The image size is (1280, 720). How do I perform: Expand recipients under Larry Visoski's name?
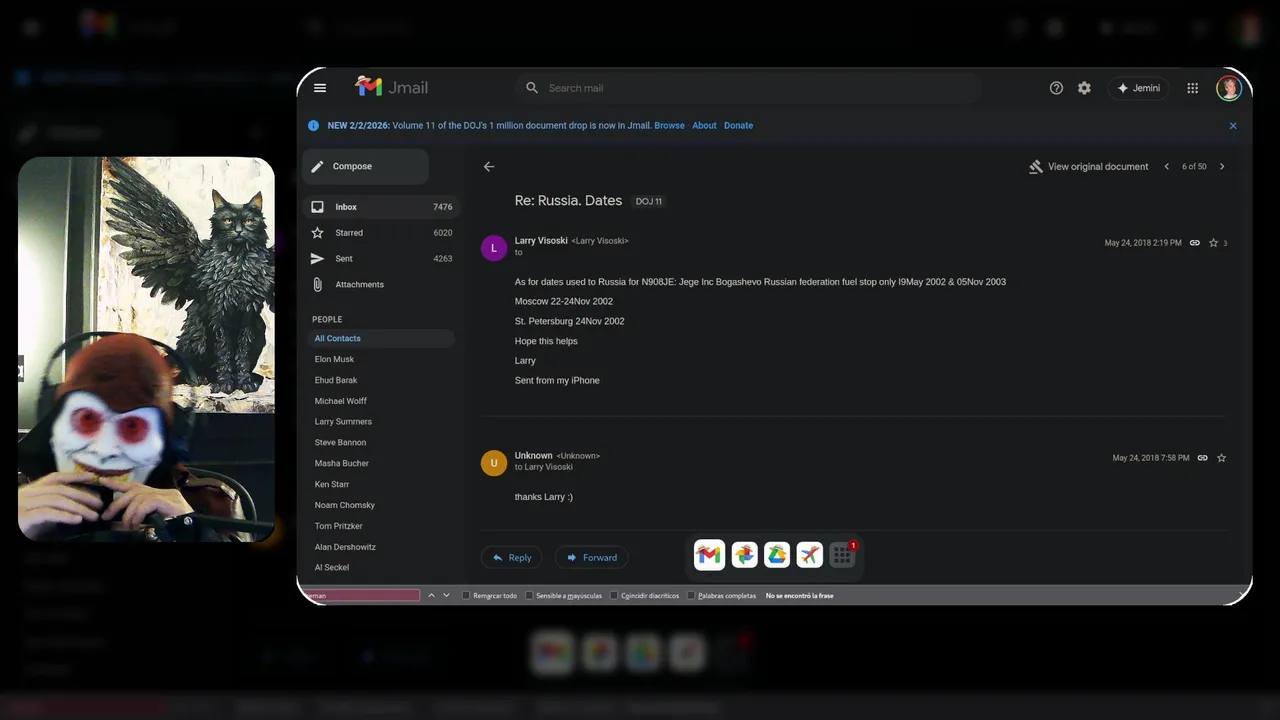pyautogui.click(x=519, y=253)
